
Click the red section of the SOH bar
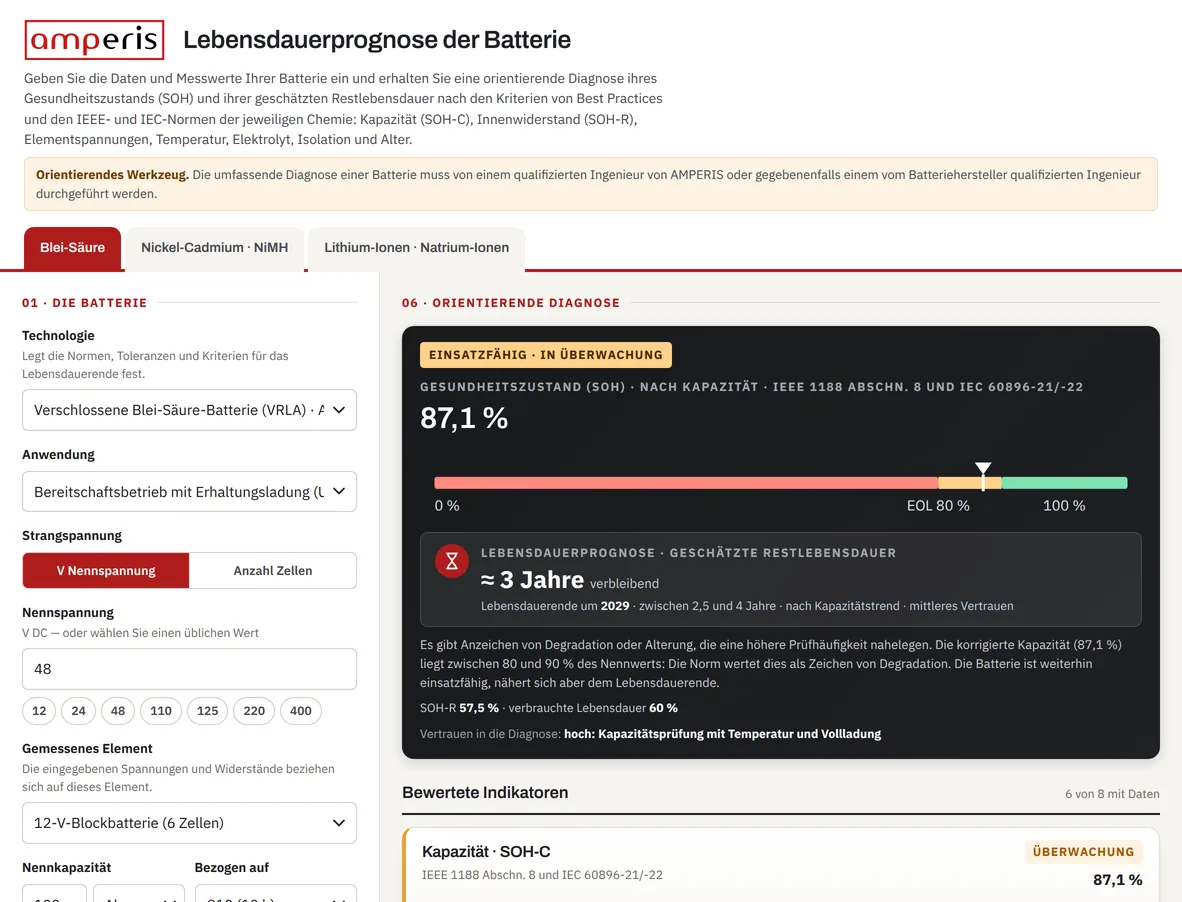pos(686,483)
